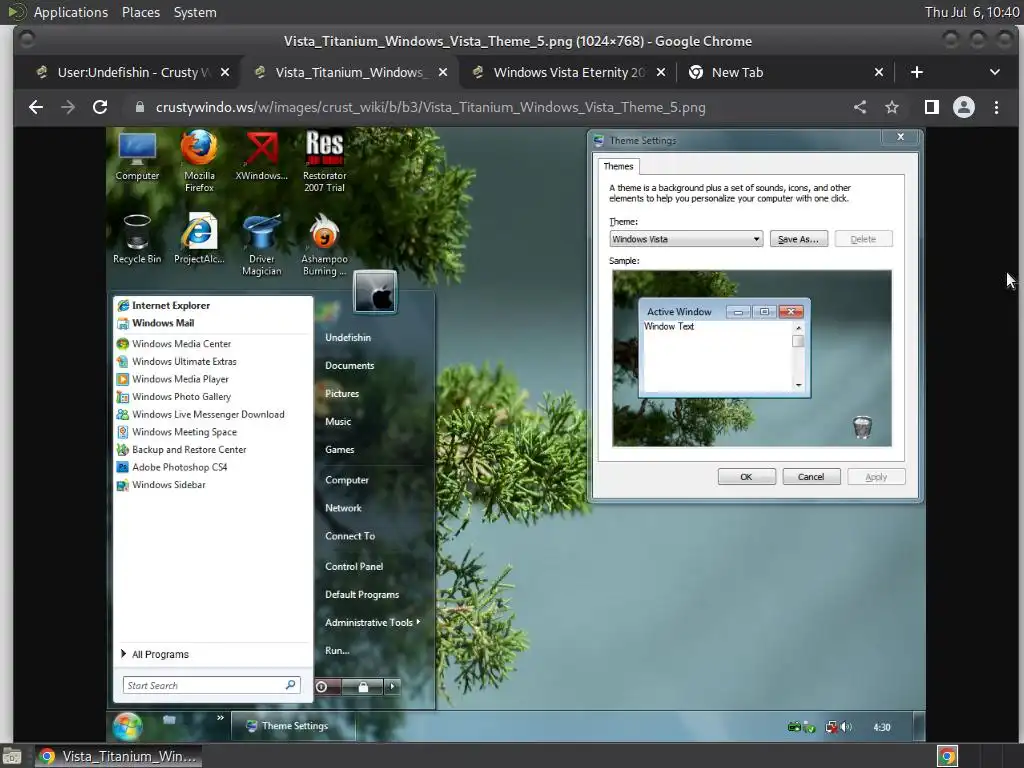Click the Vista Start orb
1024x768 pixels.
click(127, 726)
